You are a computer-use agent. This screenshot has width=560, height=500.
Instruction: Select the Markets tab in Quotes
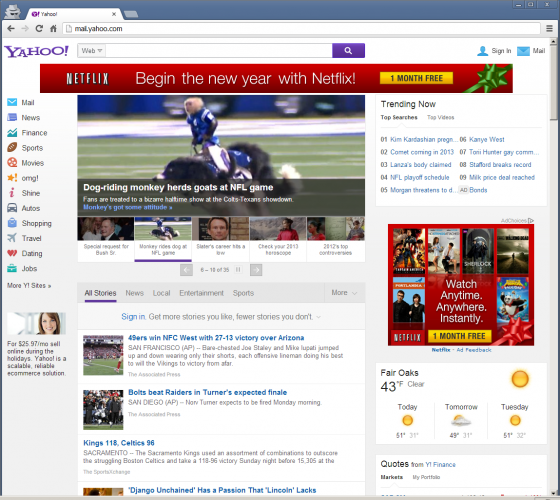pos(391,478)
